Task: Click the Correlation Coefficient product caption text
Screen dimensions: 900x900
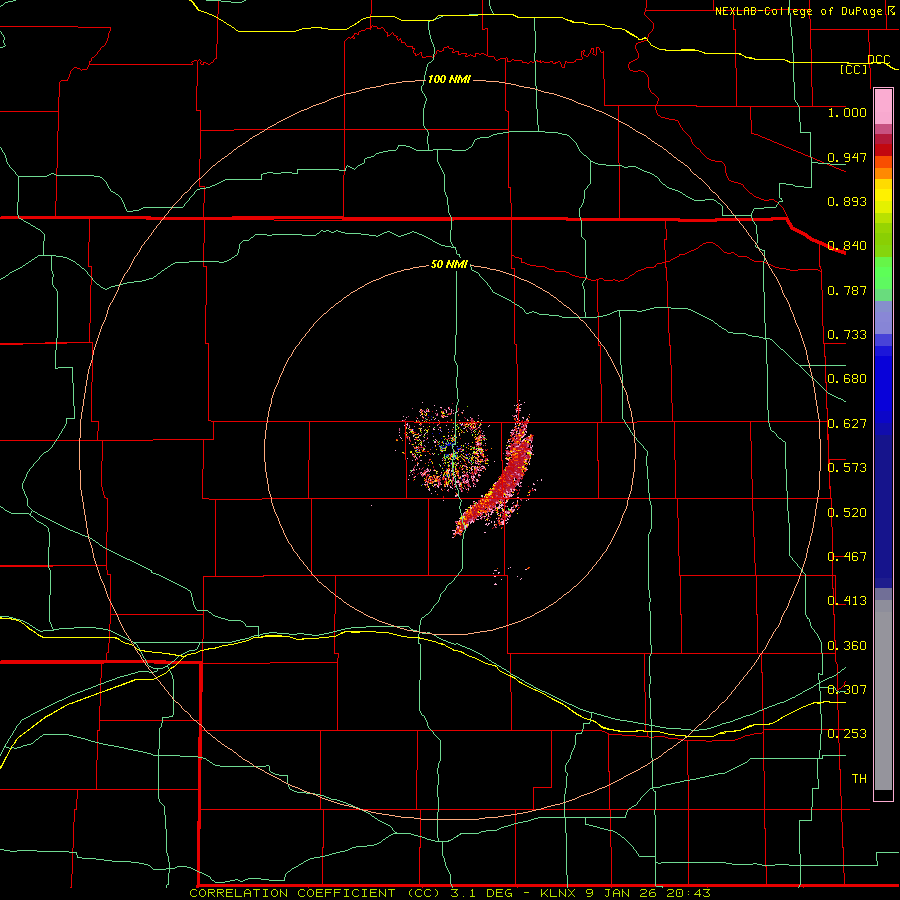Action: click(x=449, y=893)
